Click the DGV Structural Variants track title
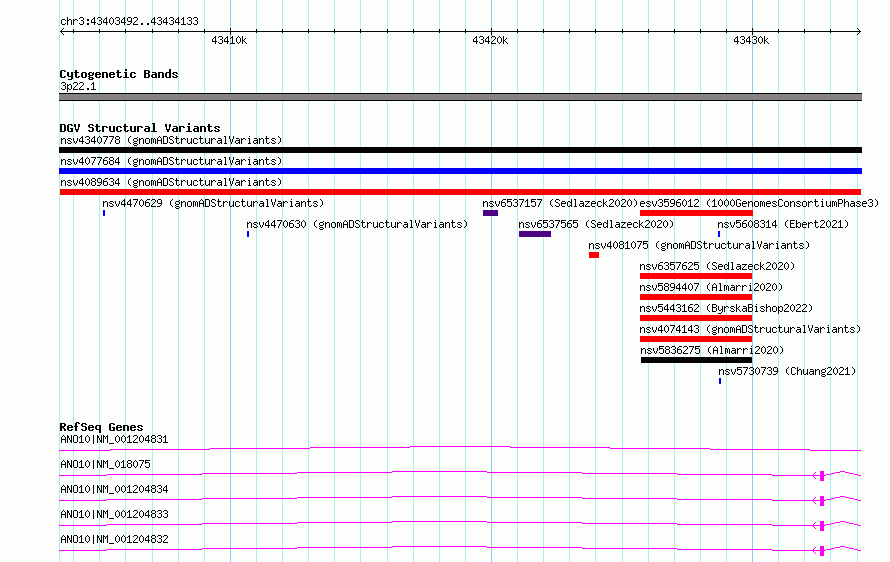Viewport: 890px width, 562px height. click(140, 128)
